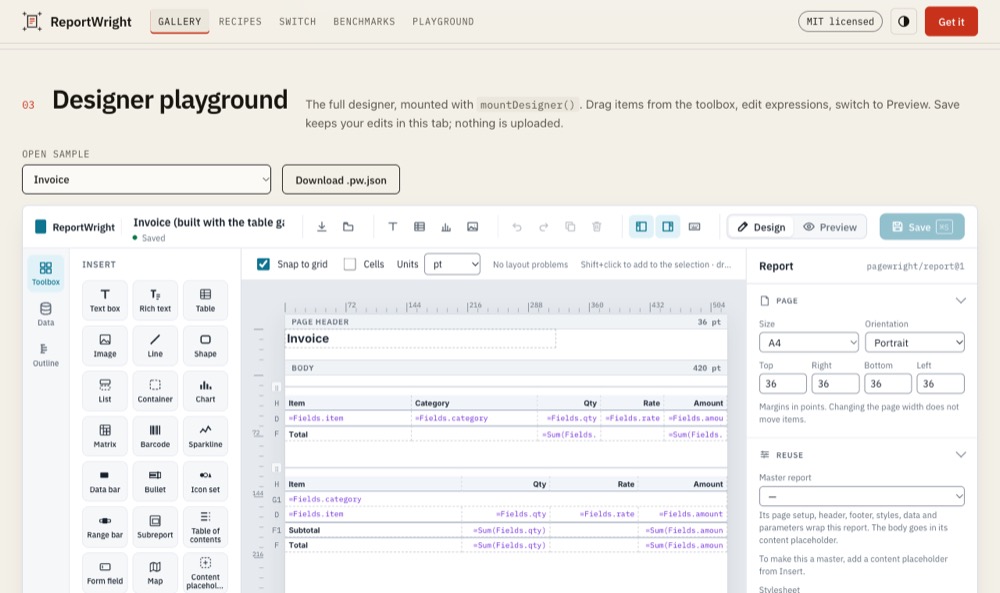Click the open folder icon in toolbar
This screenshot has height=593, width=1000.
point(348,226)
